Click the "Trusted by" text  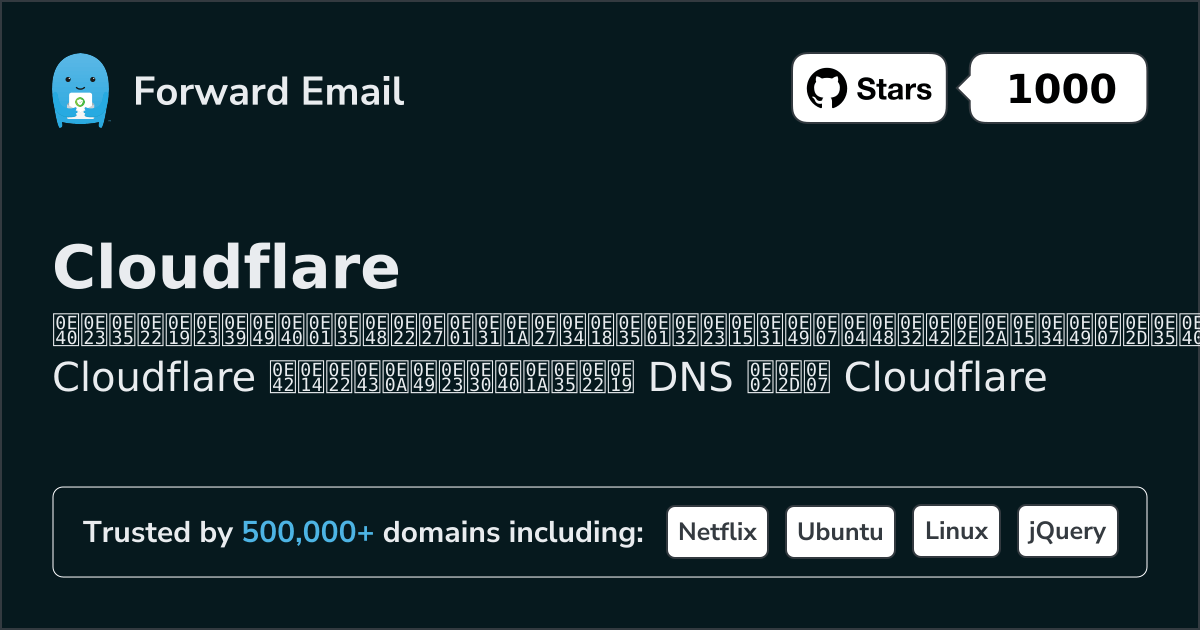[x=157, y=532]
